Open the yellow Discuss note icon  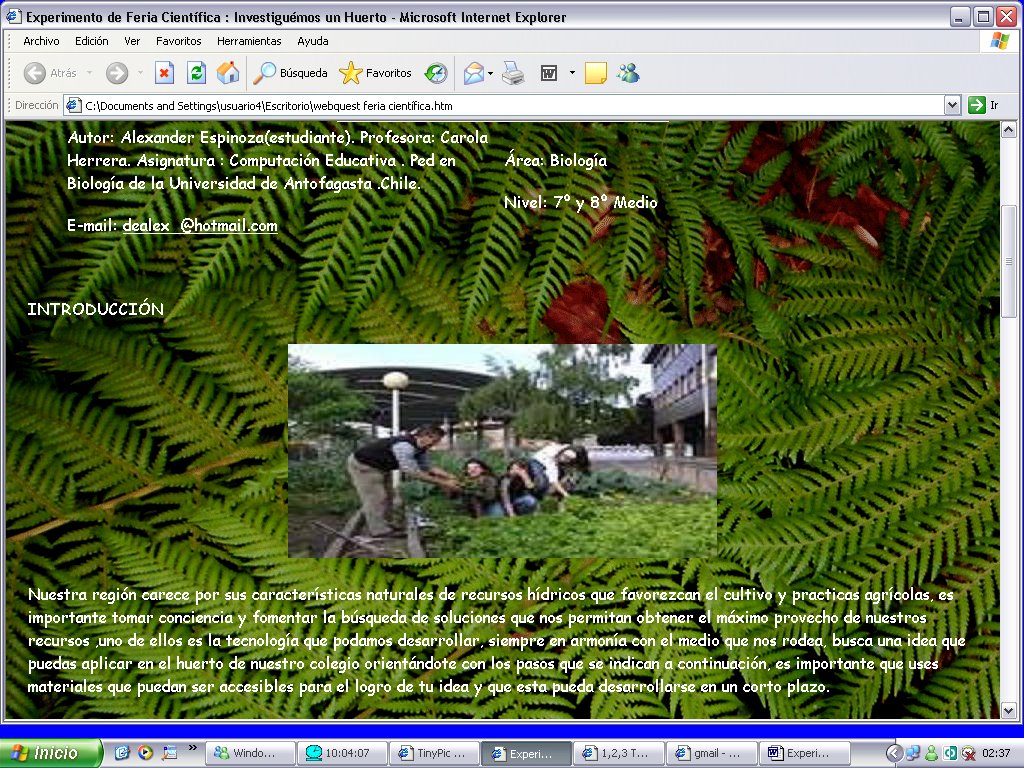click(x=596, y=73)
